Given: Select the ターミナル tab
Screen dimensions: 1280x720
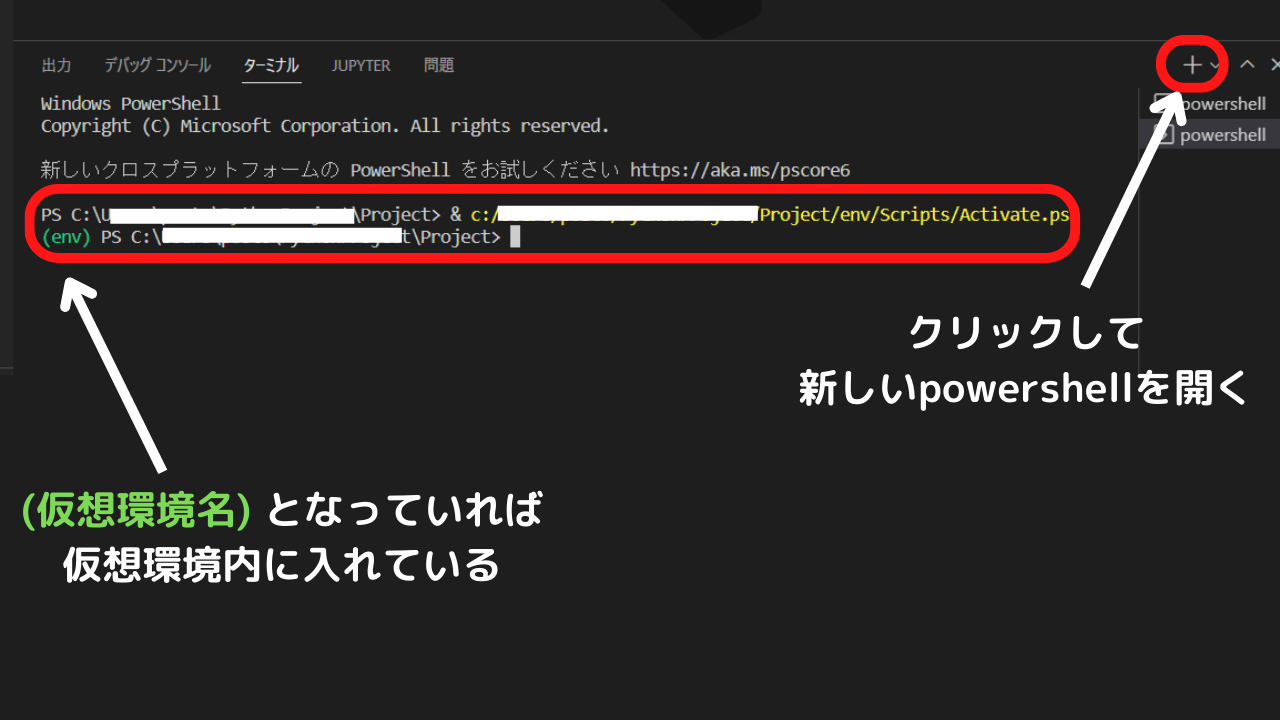Looking at the screenshot, I should [x=271, y=65].
